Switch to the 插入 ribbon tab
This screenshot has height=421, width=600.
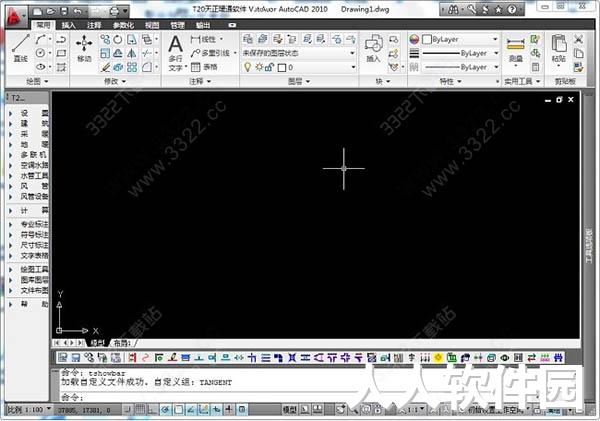pos(68,25)
